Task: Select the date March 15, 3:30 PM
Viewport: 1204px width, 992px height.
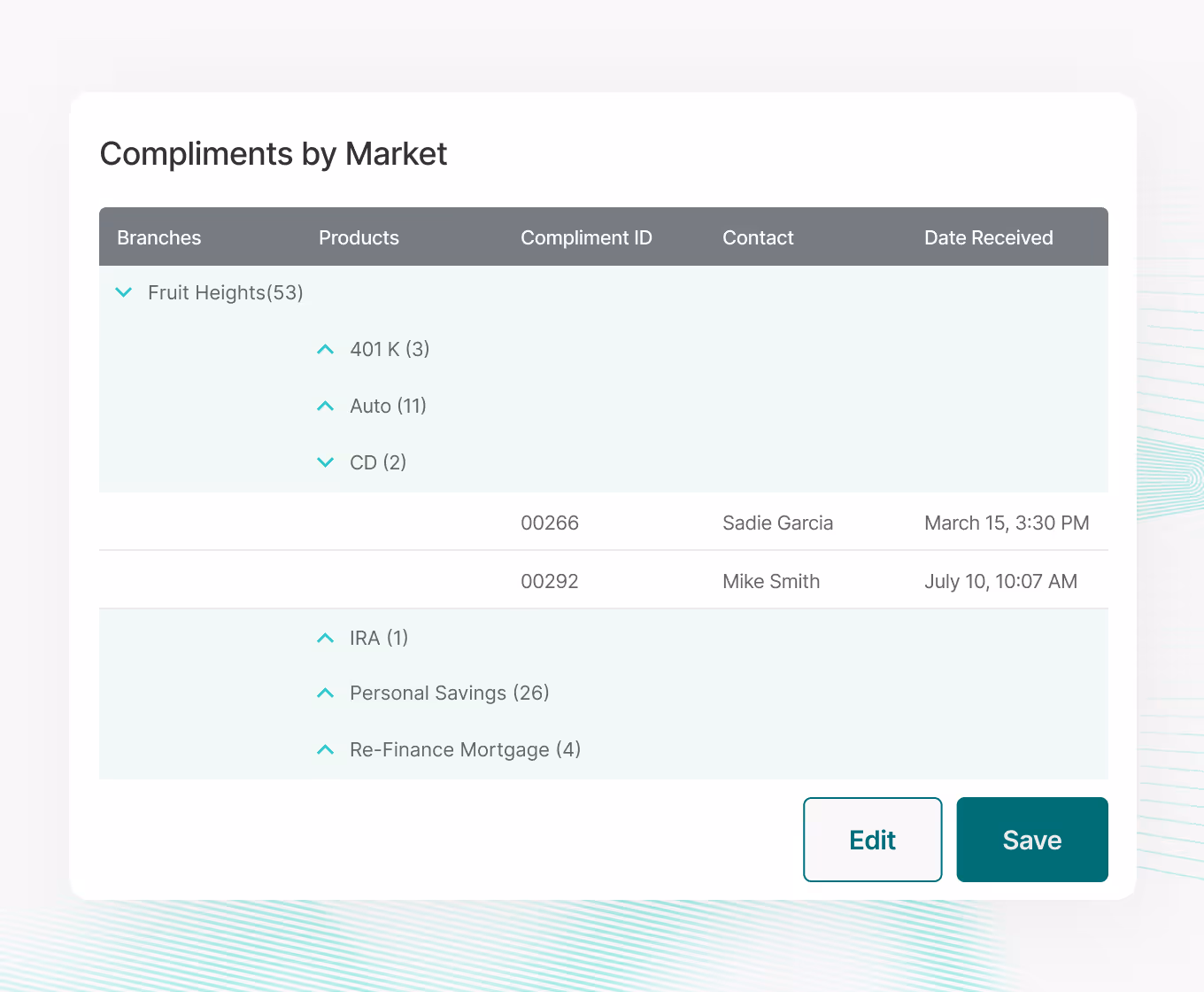Action: [x=1007, y=523]
